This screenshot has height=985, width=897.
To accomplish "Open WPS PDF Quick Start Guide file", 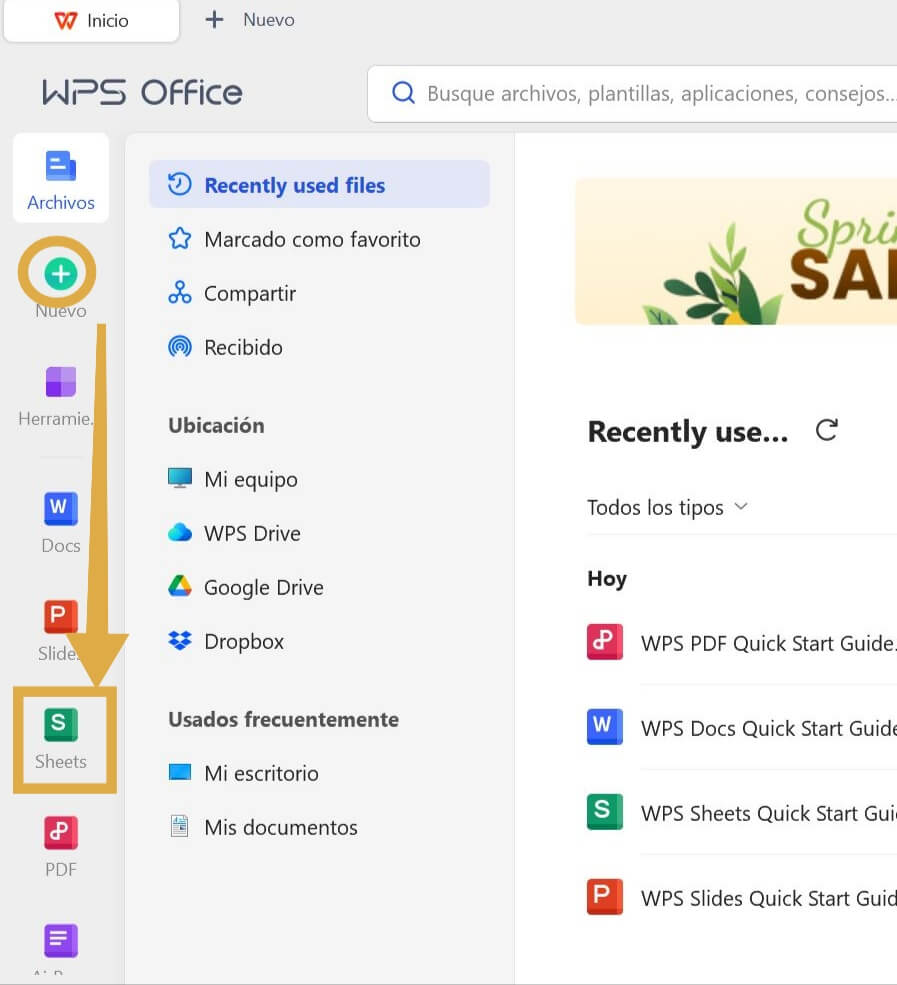I will pos(741,643).
